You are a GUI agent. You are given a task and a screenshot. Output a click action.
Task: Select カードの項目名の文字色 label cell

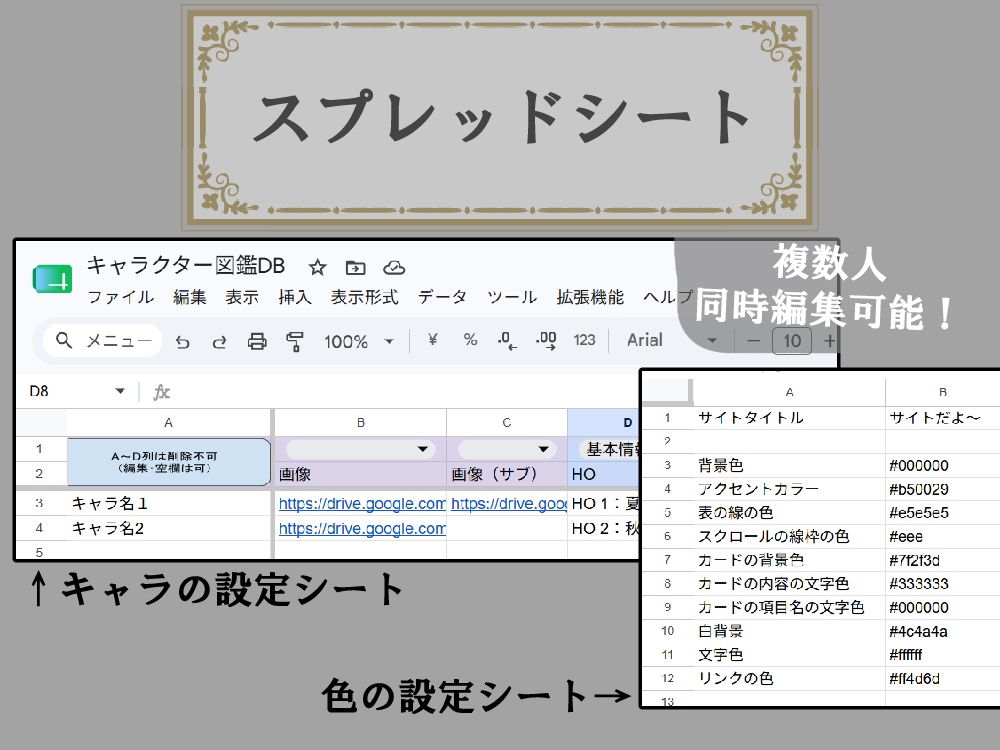(789, 607)
